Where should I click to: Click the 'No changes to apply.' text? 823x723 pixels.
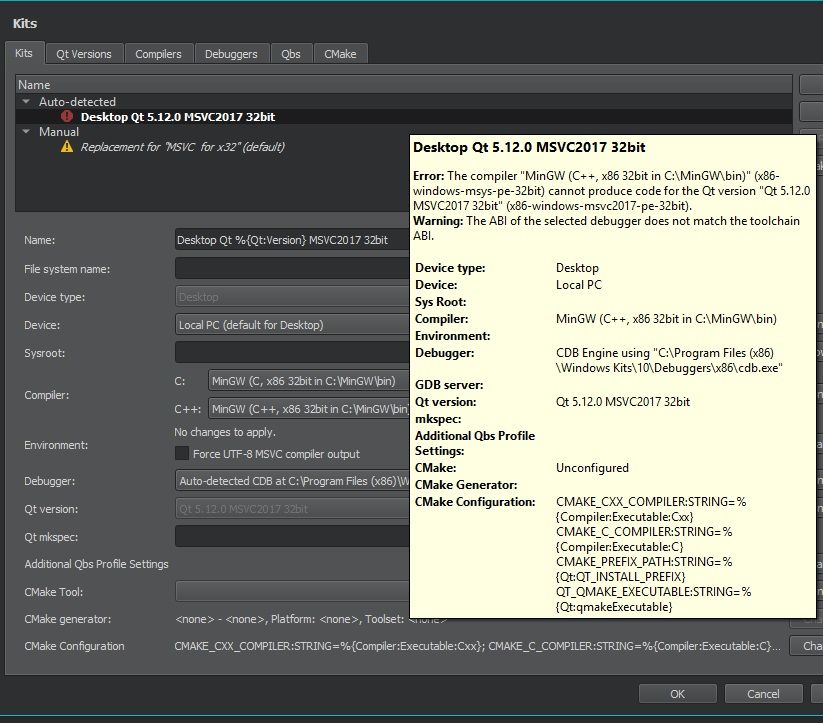point(225,432)
